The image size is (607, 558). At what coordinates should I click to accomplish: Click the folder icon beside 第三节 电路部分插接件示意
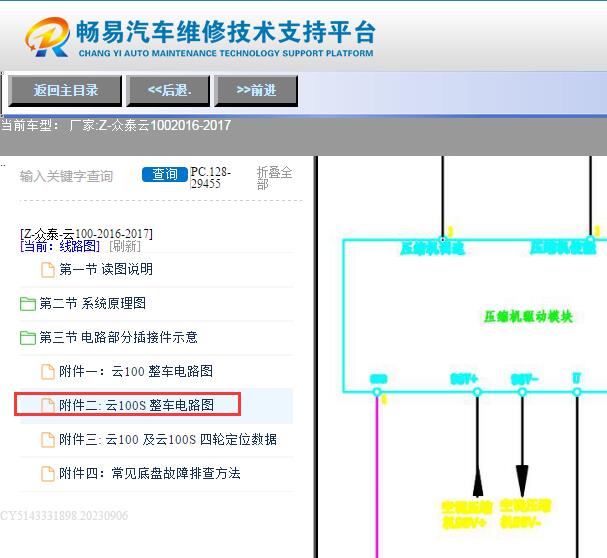click(x=28, y=338)
